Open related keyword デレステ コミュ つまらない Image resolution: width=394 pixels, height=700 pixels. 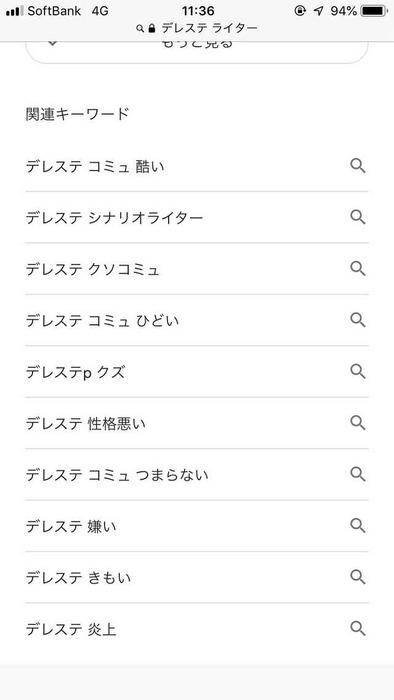197,475
